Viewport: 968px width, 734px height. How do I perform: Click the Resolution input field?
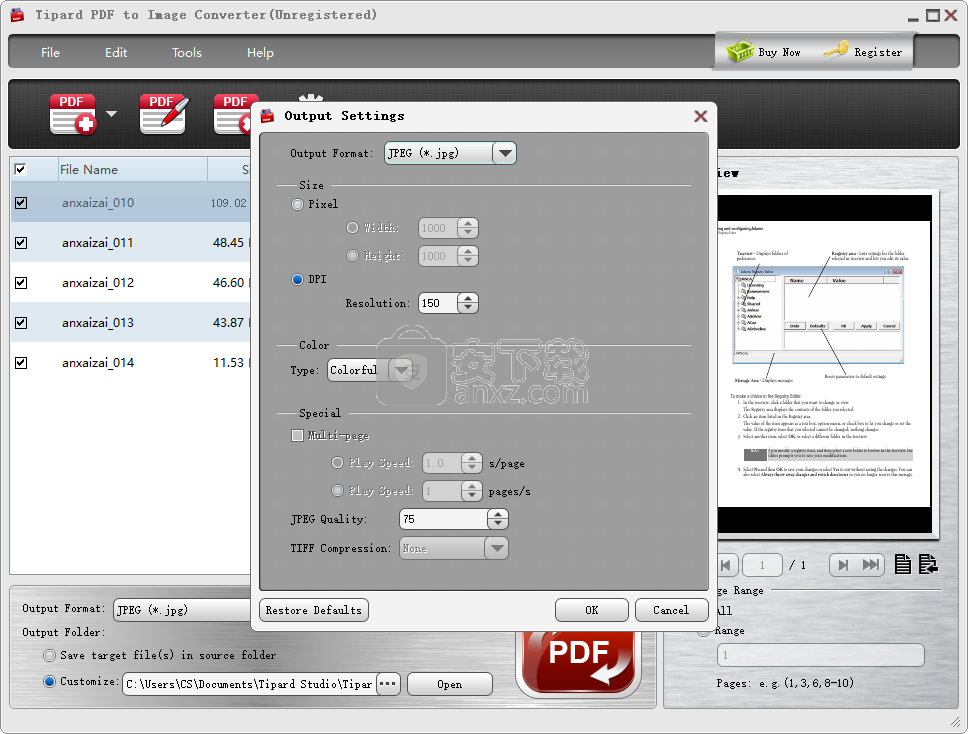pyautogui.click(x=438, y=303)
